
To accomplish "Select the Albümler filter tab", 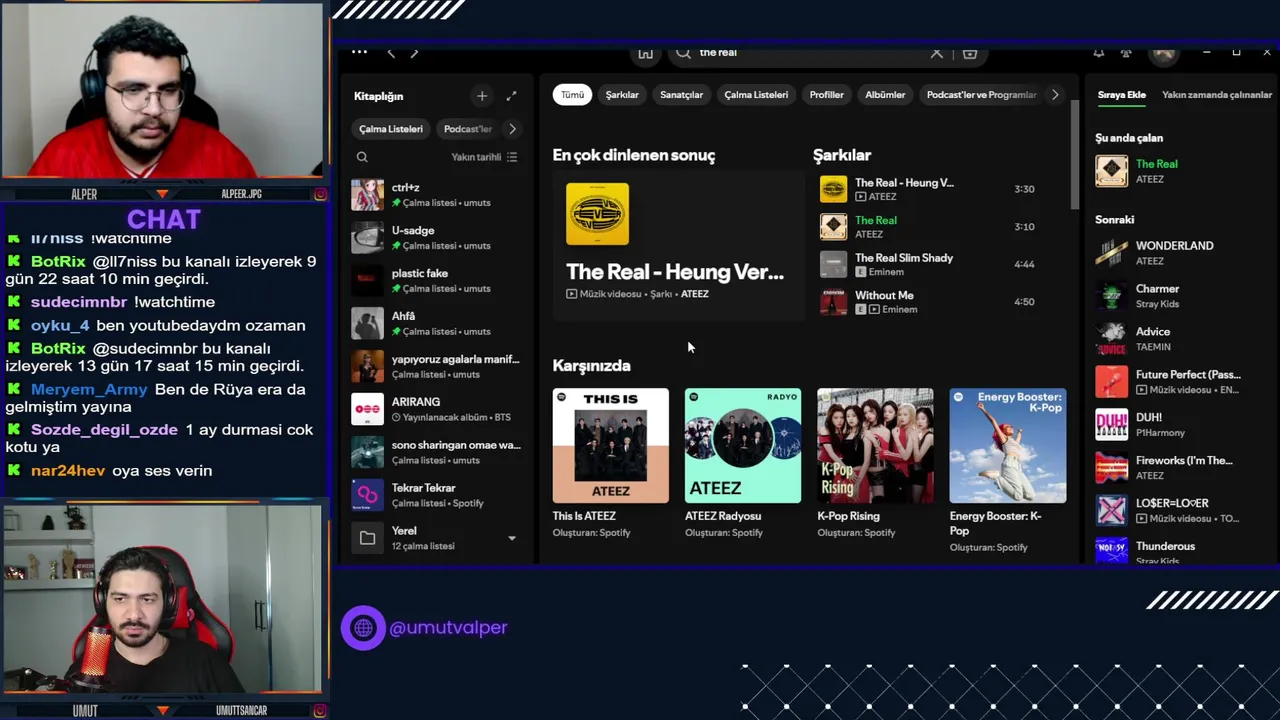I will click(x=885, y=95).
